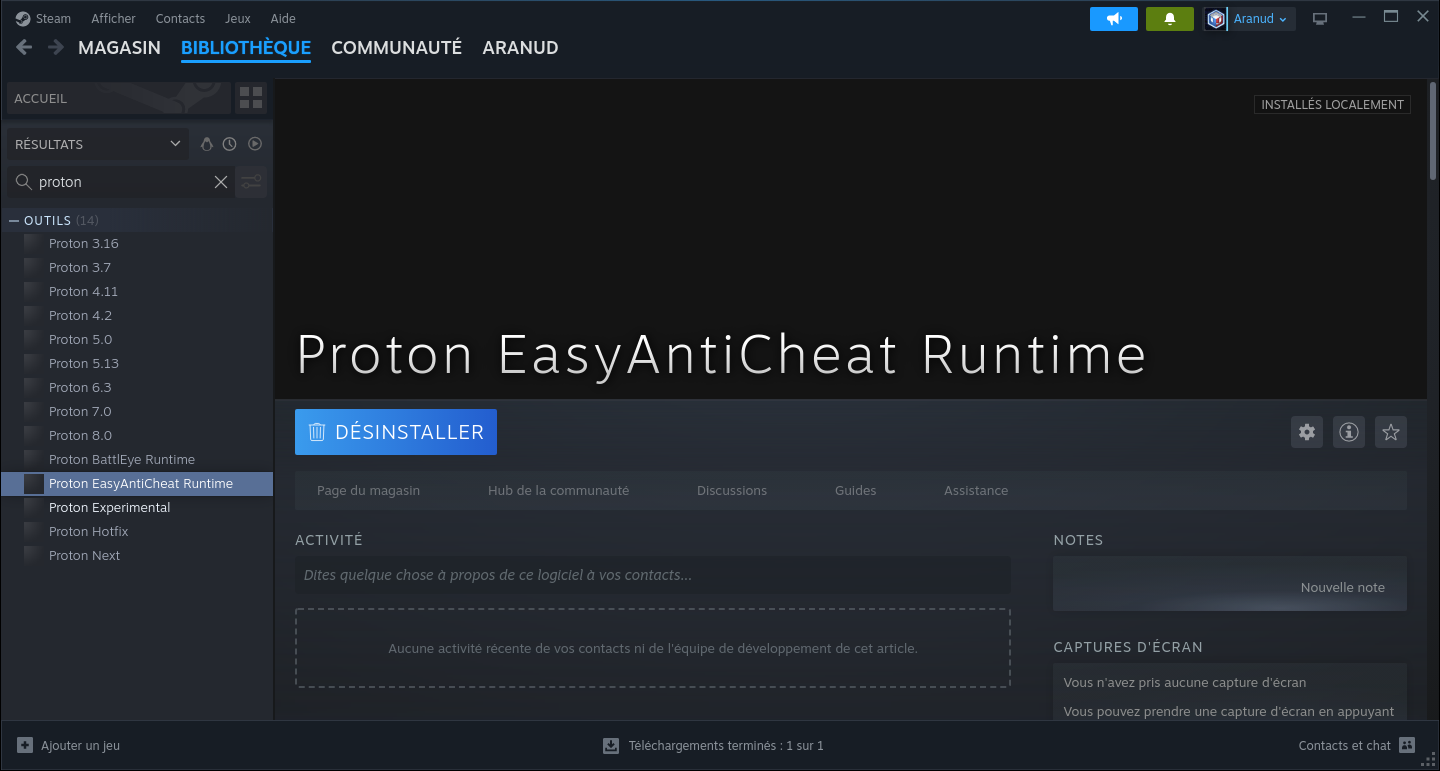Click the Installés localement badge
The height and width of the screenshot is (771, 1440).
pos(1332,104)
